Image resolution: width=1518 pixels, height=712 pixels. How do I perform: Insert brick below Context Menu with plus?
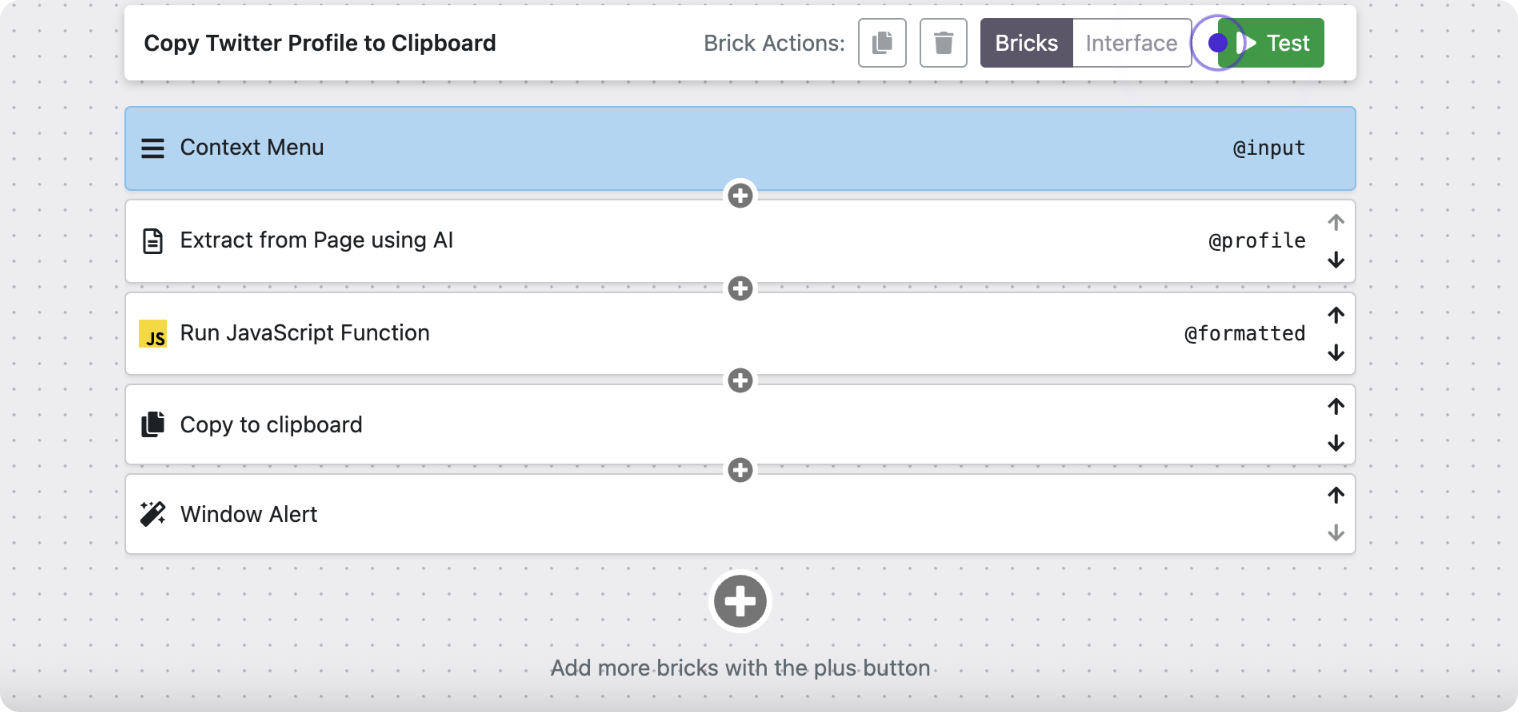click(x=740, y=196)
